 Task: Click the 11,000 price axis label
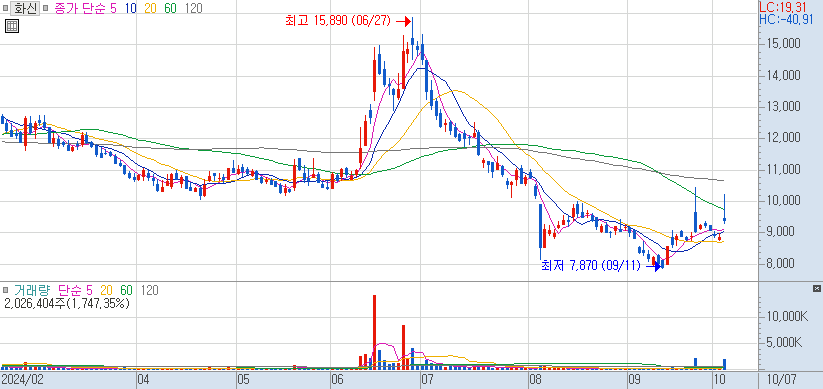(x=783, y=170)
